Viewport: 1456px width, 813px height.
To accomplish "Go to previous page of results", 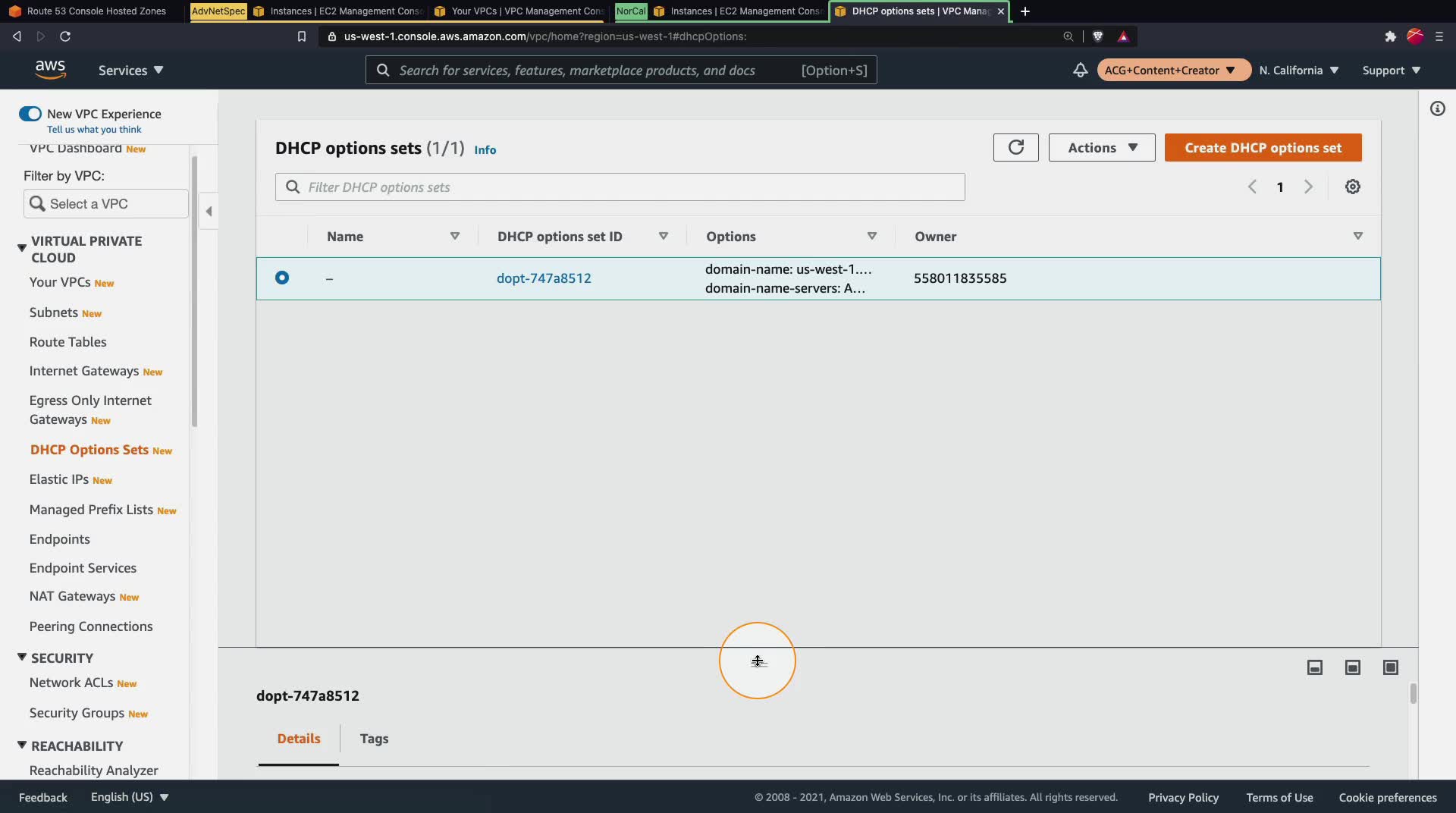I will point(1252,187).
